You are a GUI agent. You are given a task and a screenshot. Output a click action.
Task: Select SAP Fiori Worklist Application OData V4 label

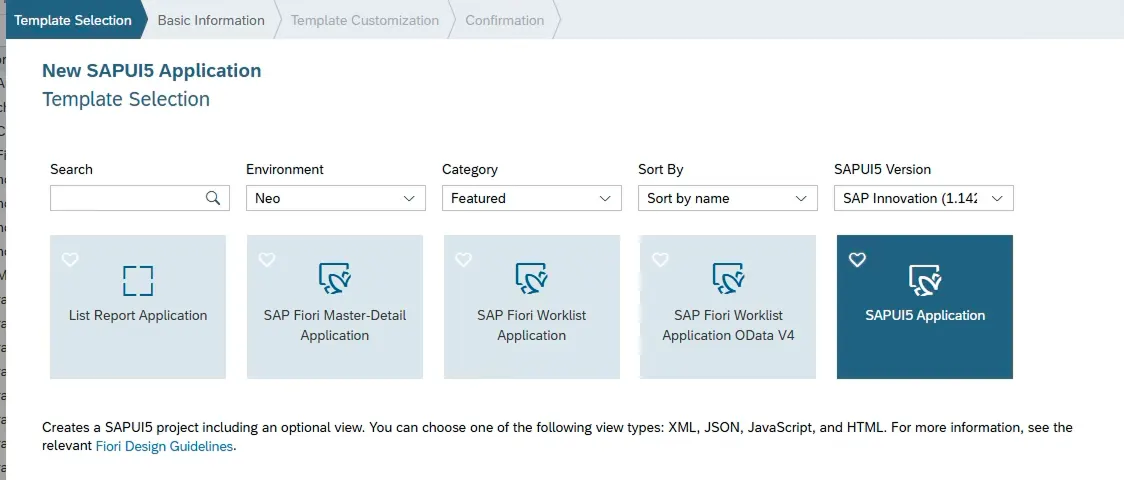point(728,325)
